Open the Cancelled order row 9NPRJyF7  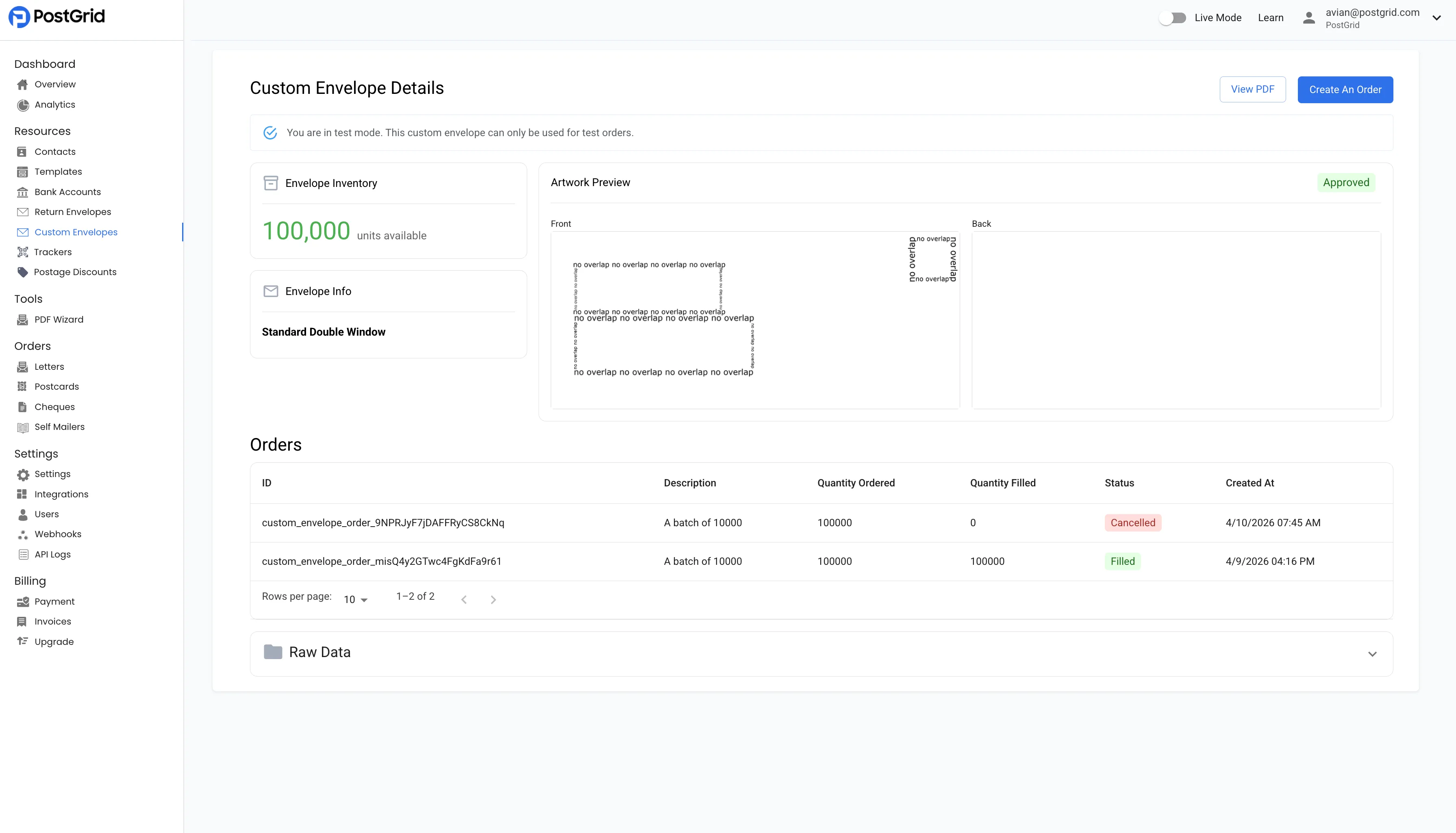coord(821,523)
